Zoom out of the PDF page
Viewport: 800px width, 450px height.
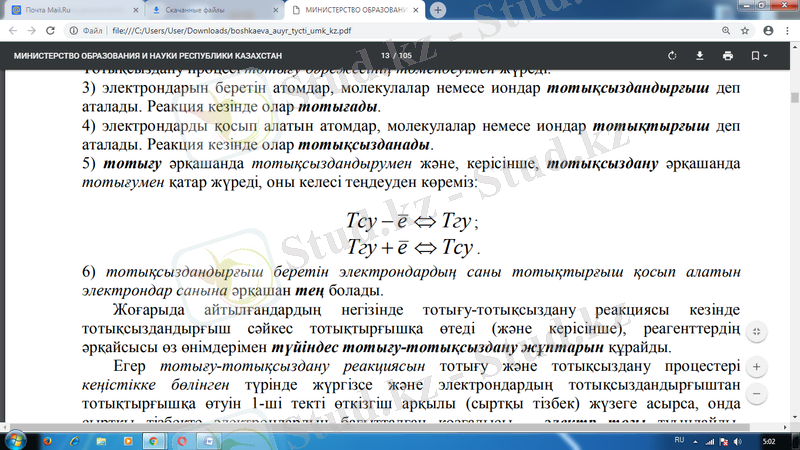tap(757, 394)
